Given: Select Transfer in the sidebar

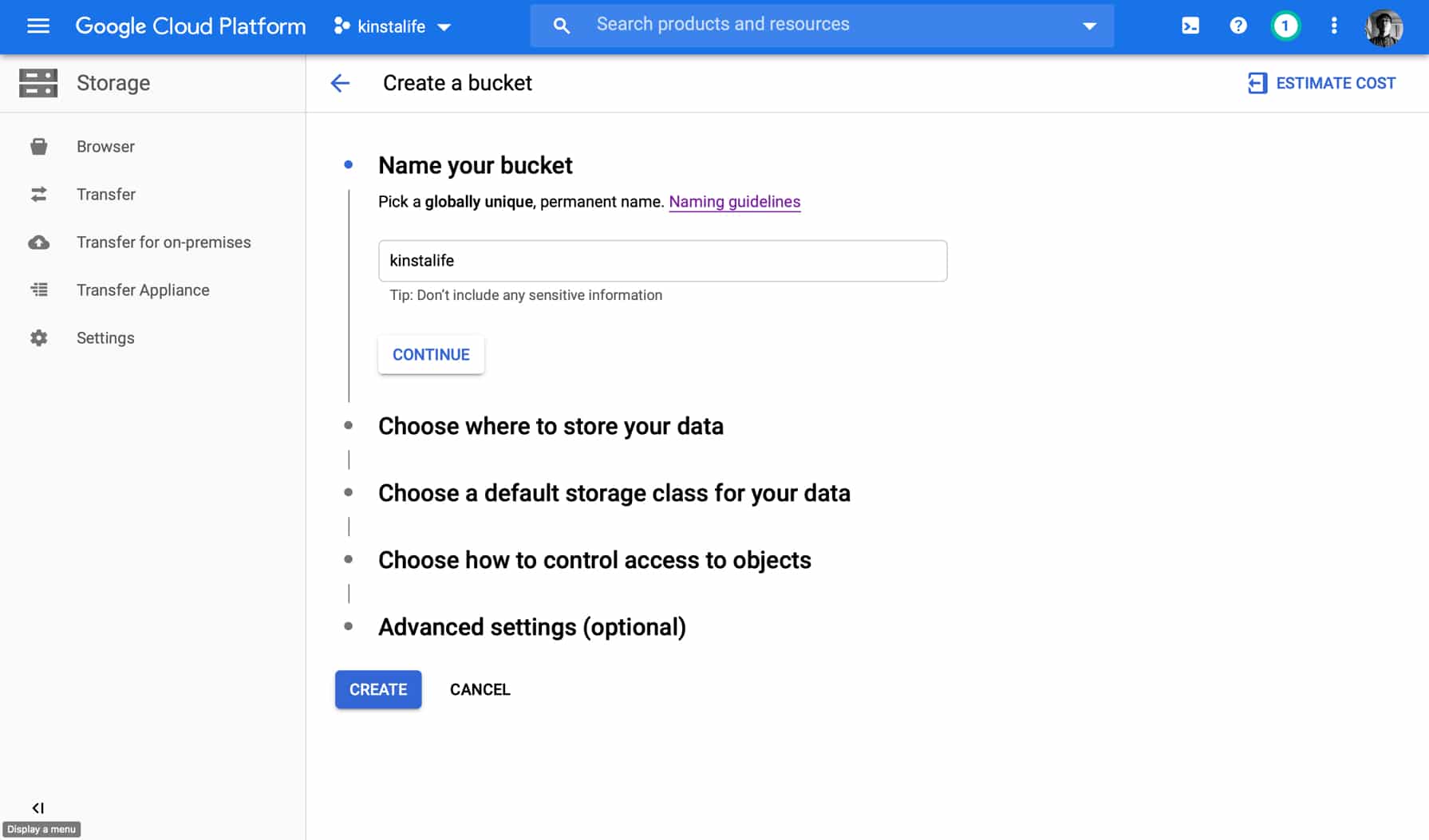Looking at the screenshot, I should coord(106,194).
